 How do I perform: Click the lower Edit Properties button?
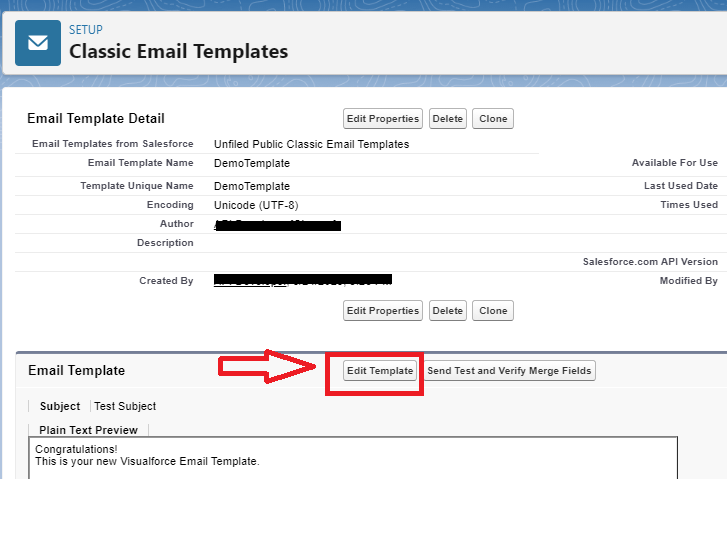(383, 311)
